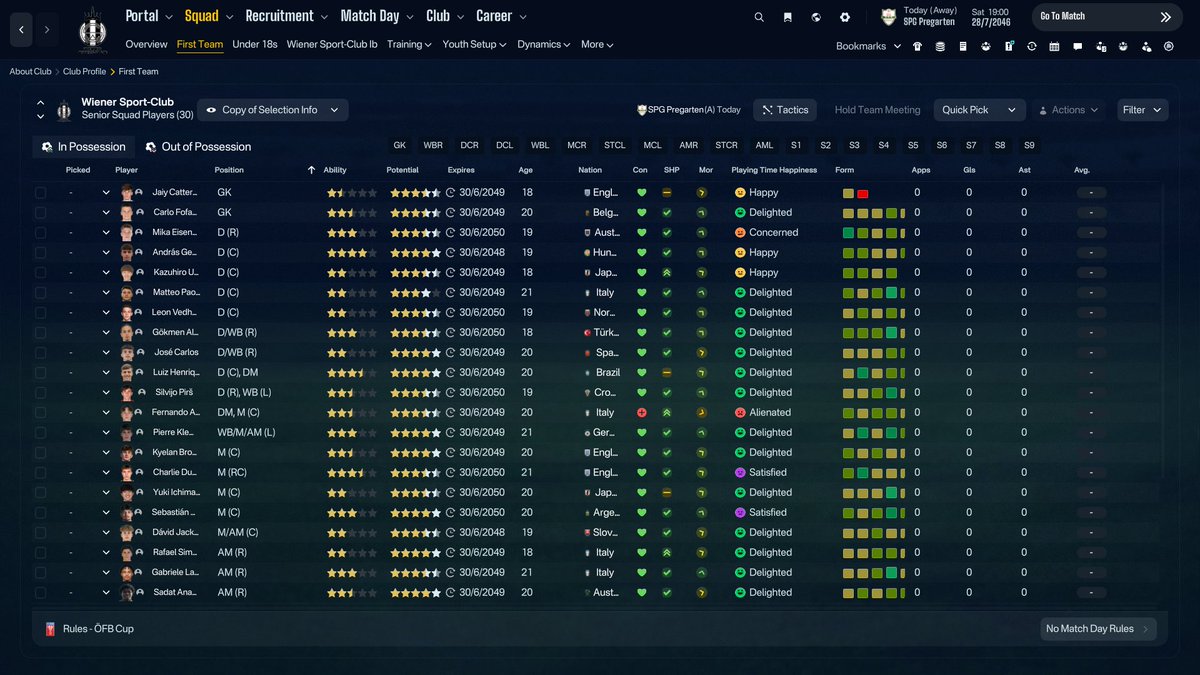Click the SPG Pregarten club badge
The width and height of the screenshot is (1200, 675).
click(x=888, y=17)
